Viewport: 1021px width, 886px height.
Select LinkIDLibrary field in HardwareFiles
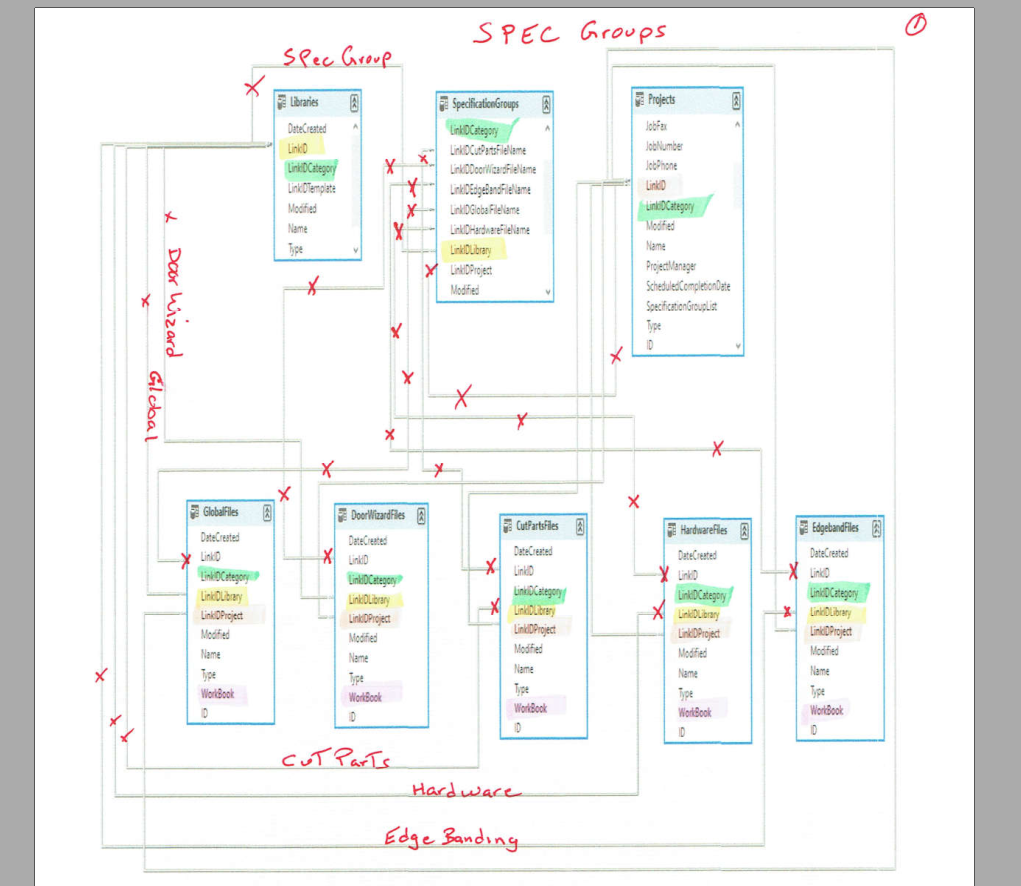click(699, 615)
